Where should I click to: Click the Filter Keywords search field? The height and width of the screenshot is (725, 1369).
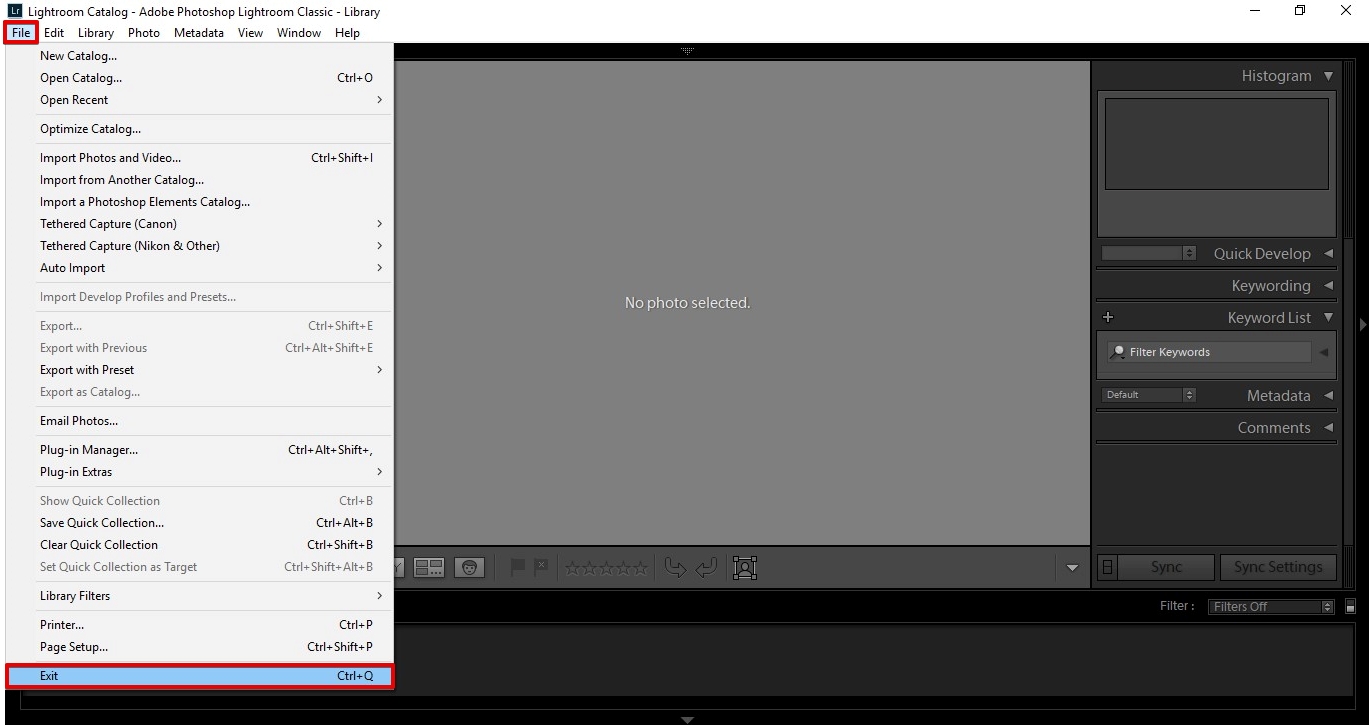pyautogui.click(x=1210, y=352)
